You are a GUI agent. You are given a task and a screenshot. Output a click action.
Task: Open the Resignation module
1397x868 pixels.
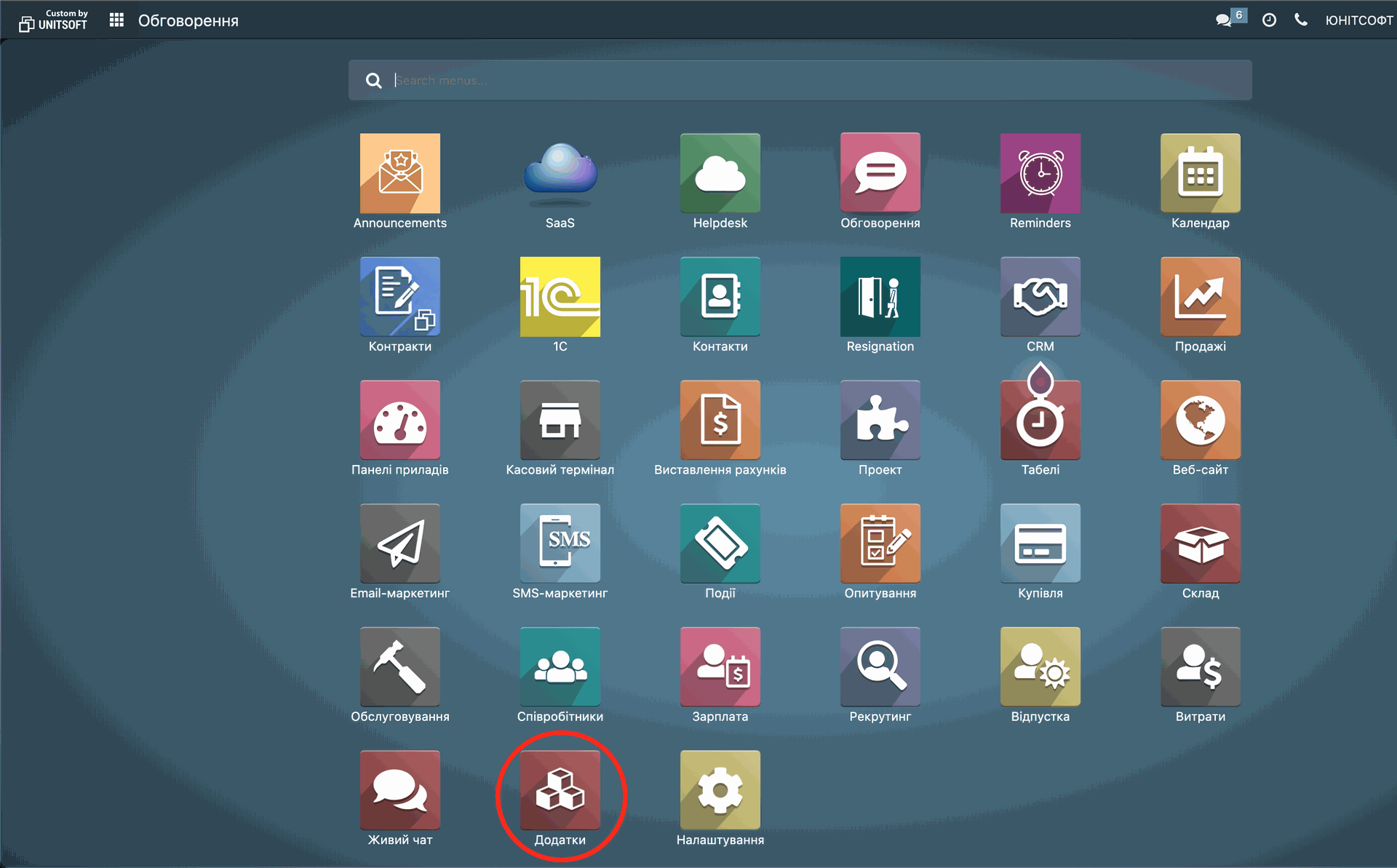(x=880, y=297)
